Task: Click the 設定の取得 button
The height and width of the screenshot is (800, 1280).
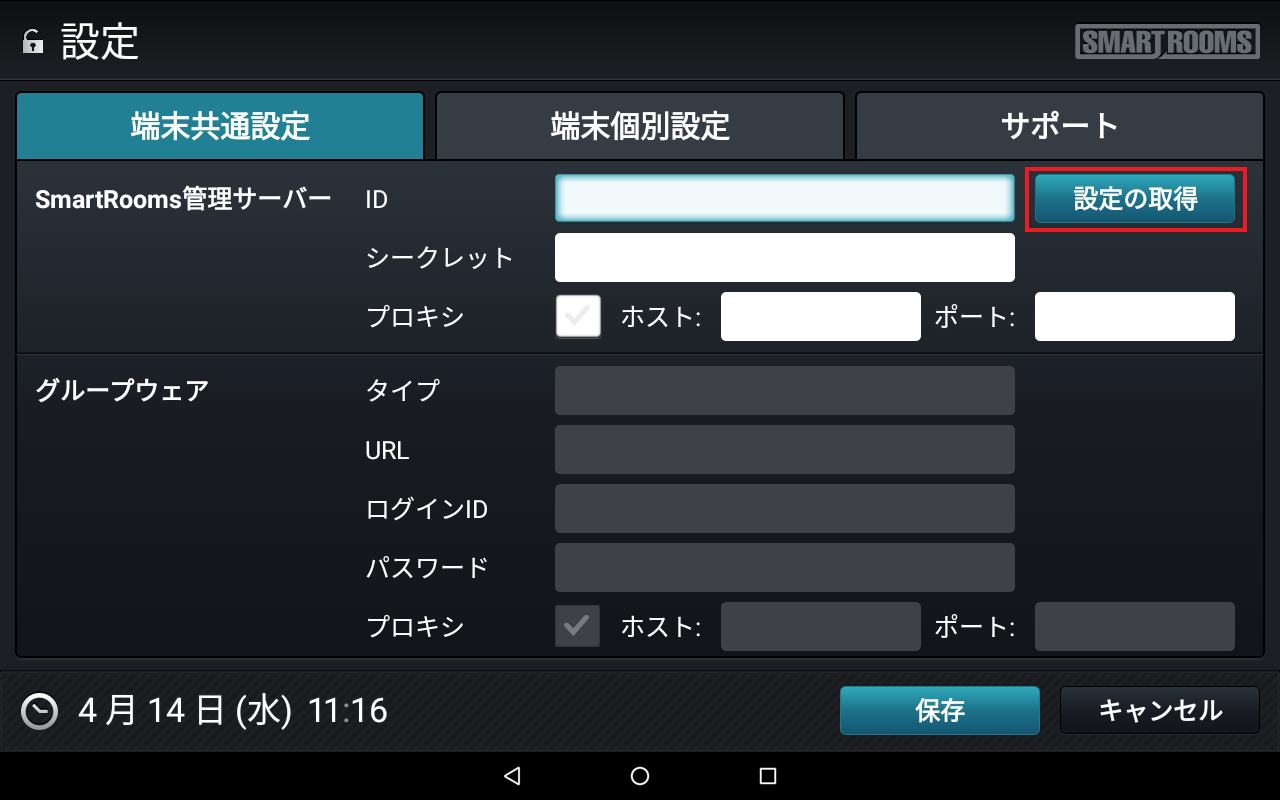Action: [x=1135, y=199]
